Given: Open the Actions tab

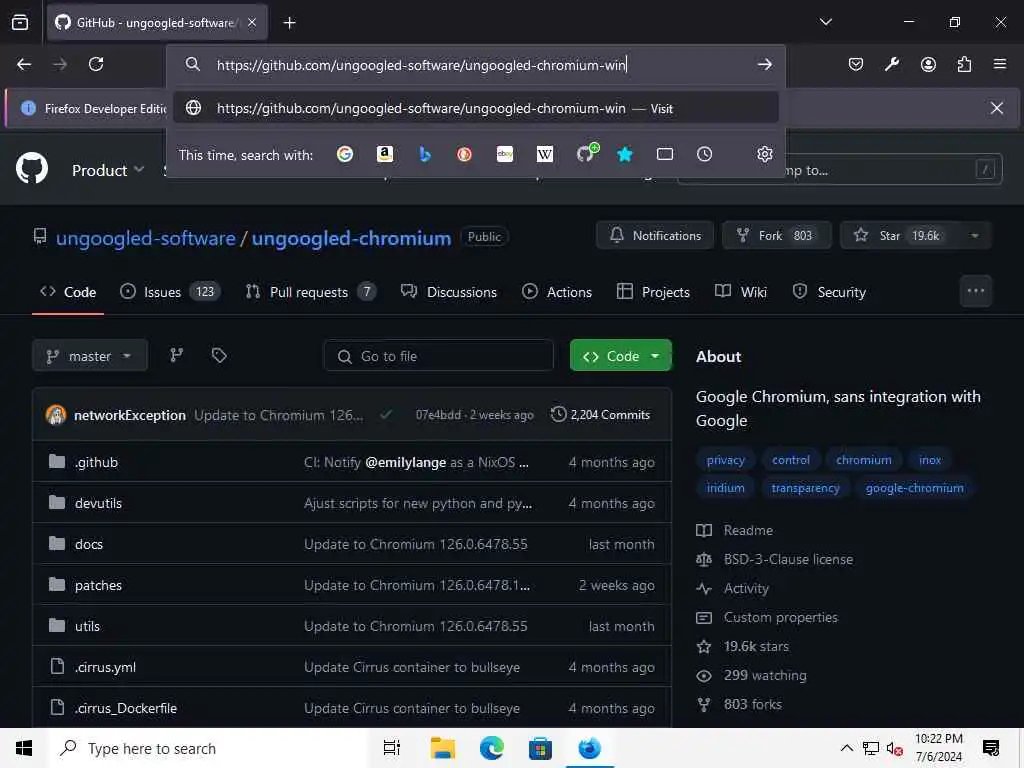Looking at the screenshot, I should click(x=557, y=292).
